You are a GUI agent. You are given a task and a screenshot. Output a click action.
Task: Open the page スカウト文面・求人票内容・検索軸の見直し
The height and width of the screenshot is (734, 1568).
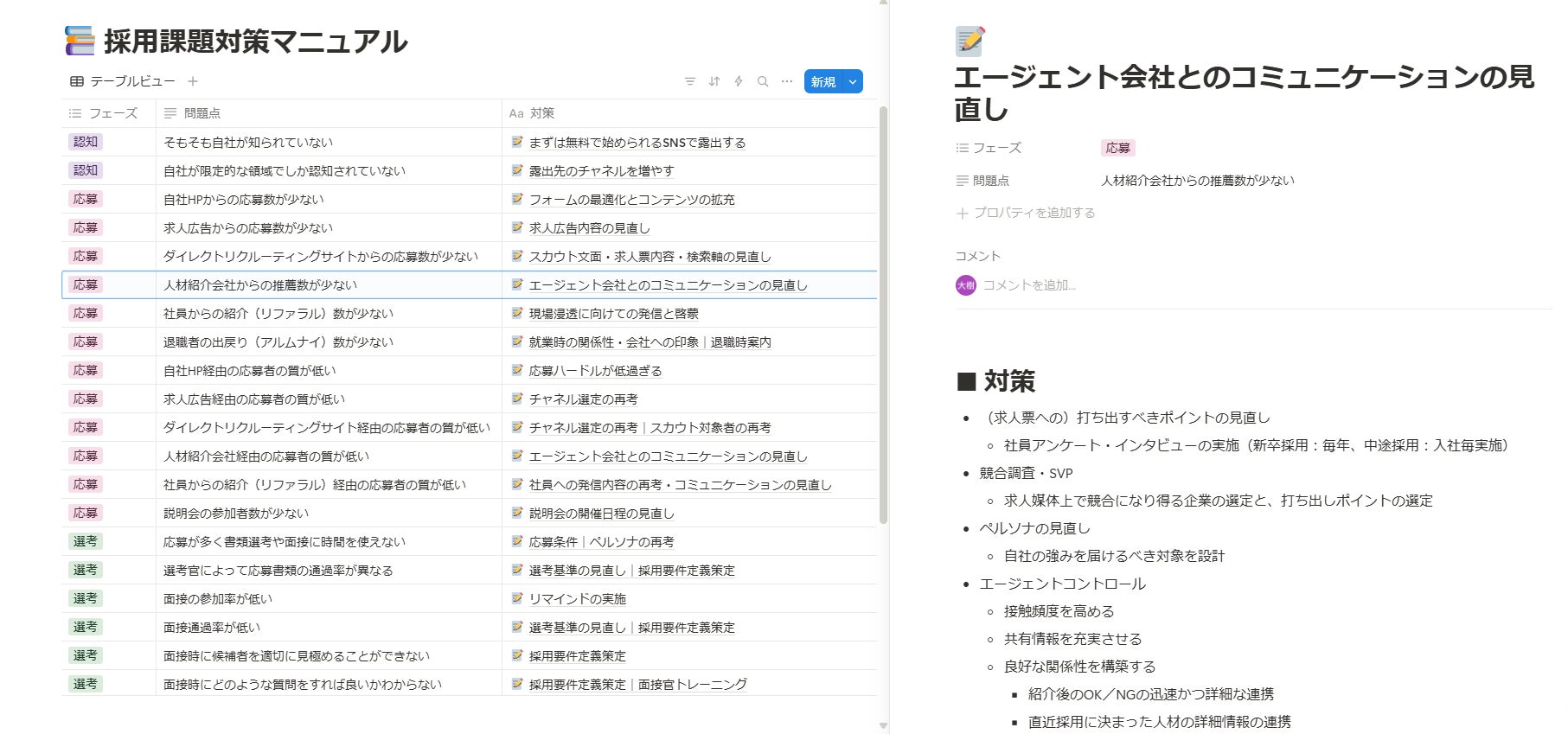[x=650, y=257]
